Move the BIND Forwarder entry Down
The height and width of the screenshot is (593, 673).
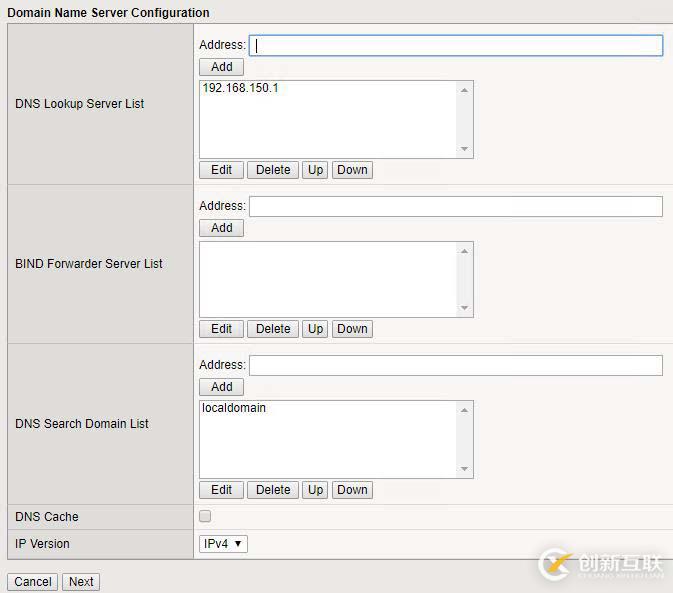click(x=352, y=329)
